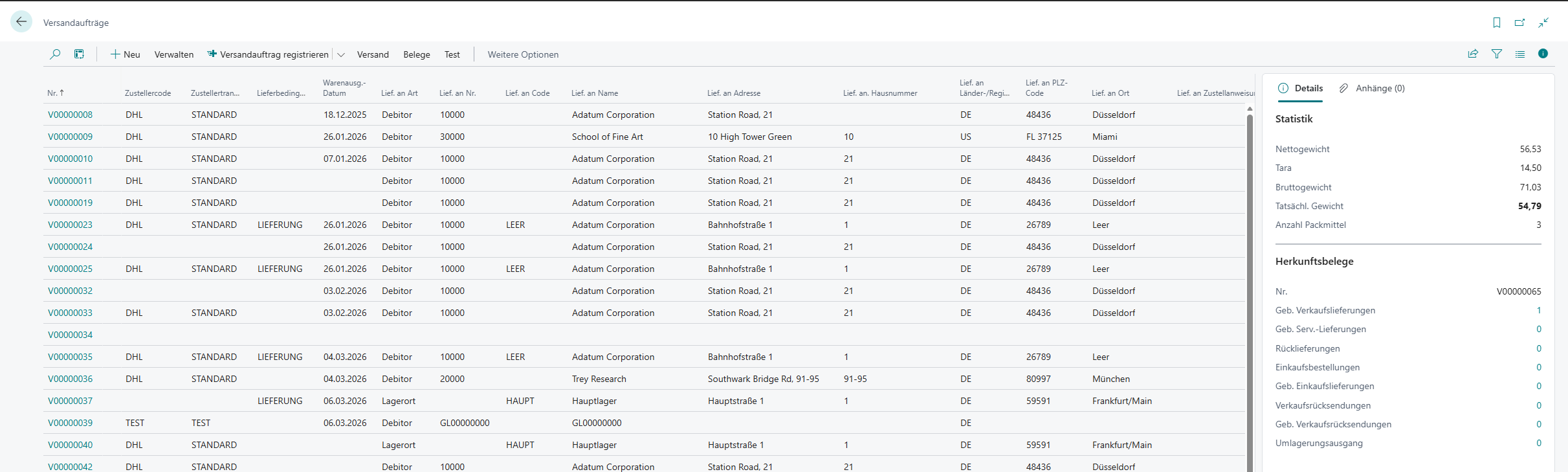Click Nettogewicht value 56,53
Viewport: 1568px width, 472px height.
1530,149
